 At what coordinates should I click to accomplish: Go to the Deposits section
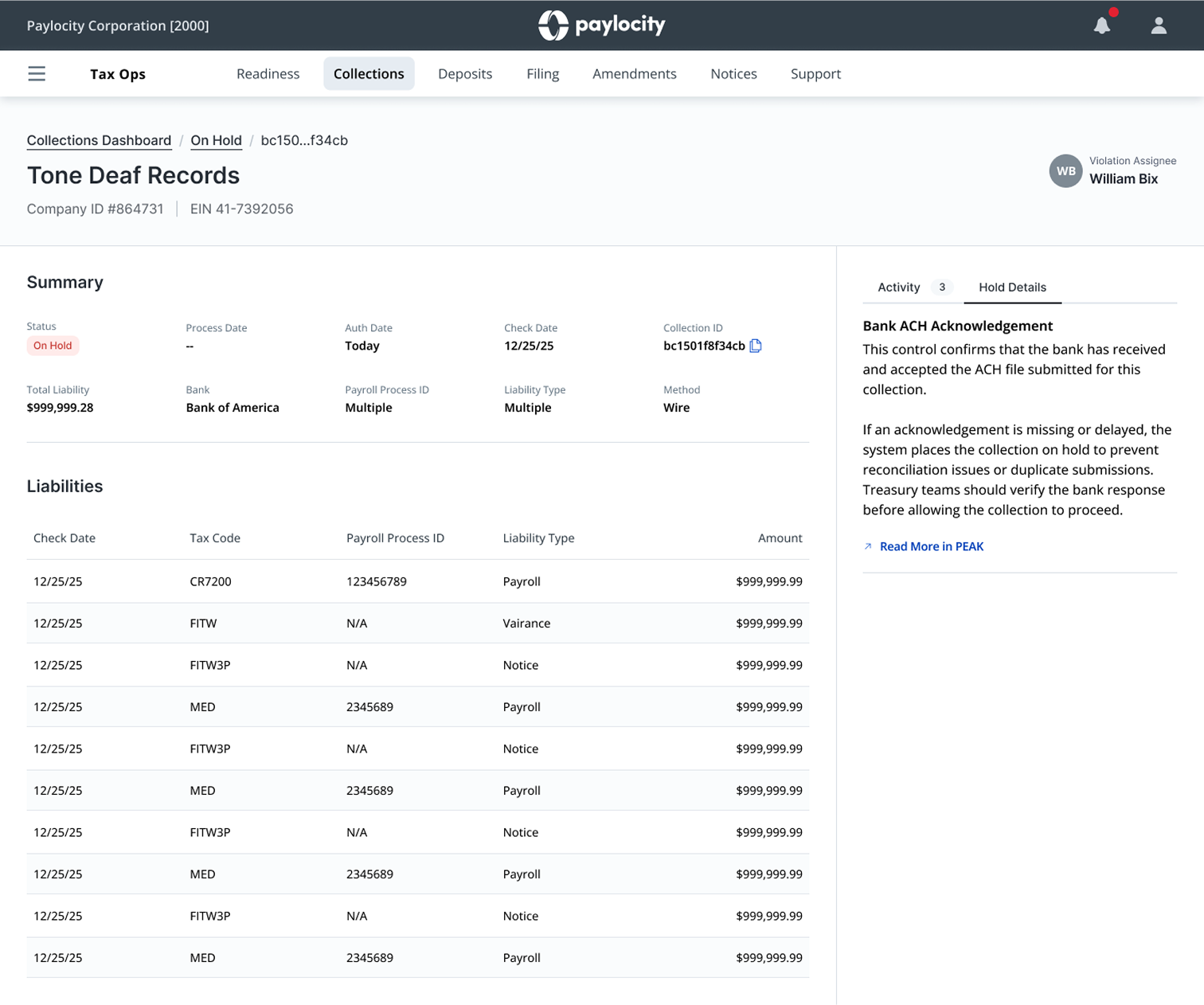tap(465, 74)
